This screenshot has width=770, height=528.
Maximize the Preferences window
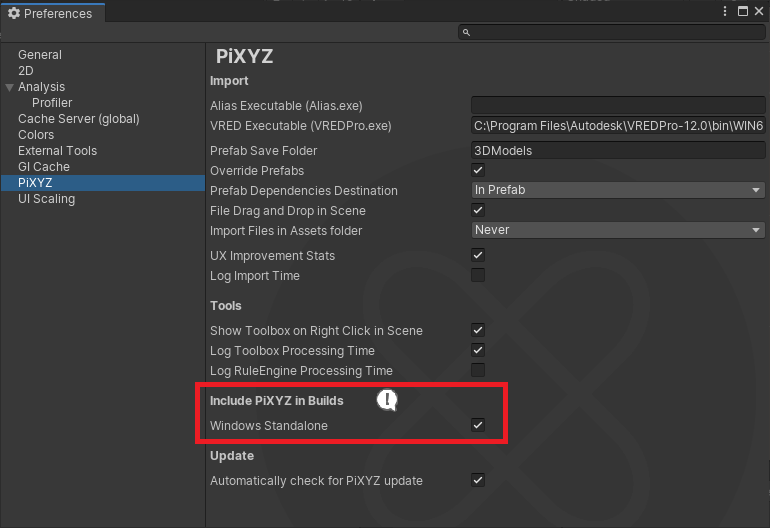(x=743, y=11)
